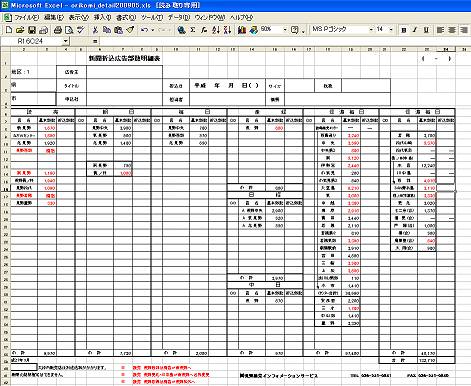Open the データ (Data) menu
Screen dimensions: 471x386
tap(178, 17)
